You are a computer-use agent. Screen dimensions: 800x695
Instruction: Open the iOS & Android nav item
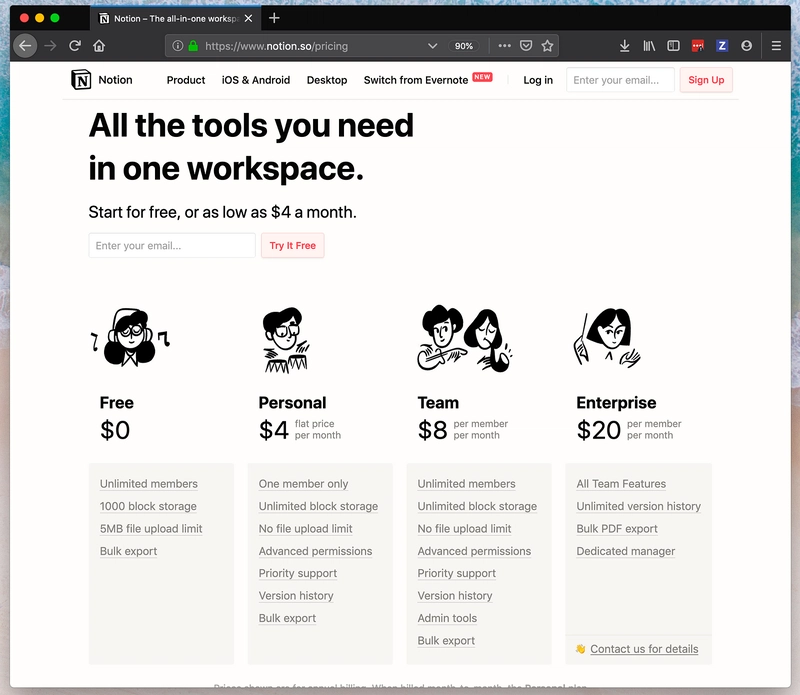[x=256, y=80]
